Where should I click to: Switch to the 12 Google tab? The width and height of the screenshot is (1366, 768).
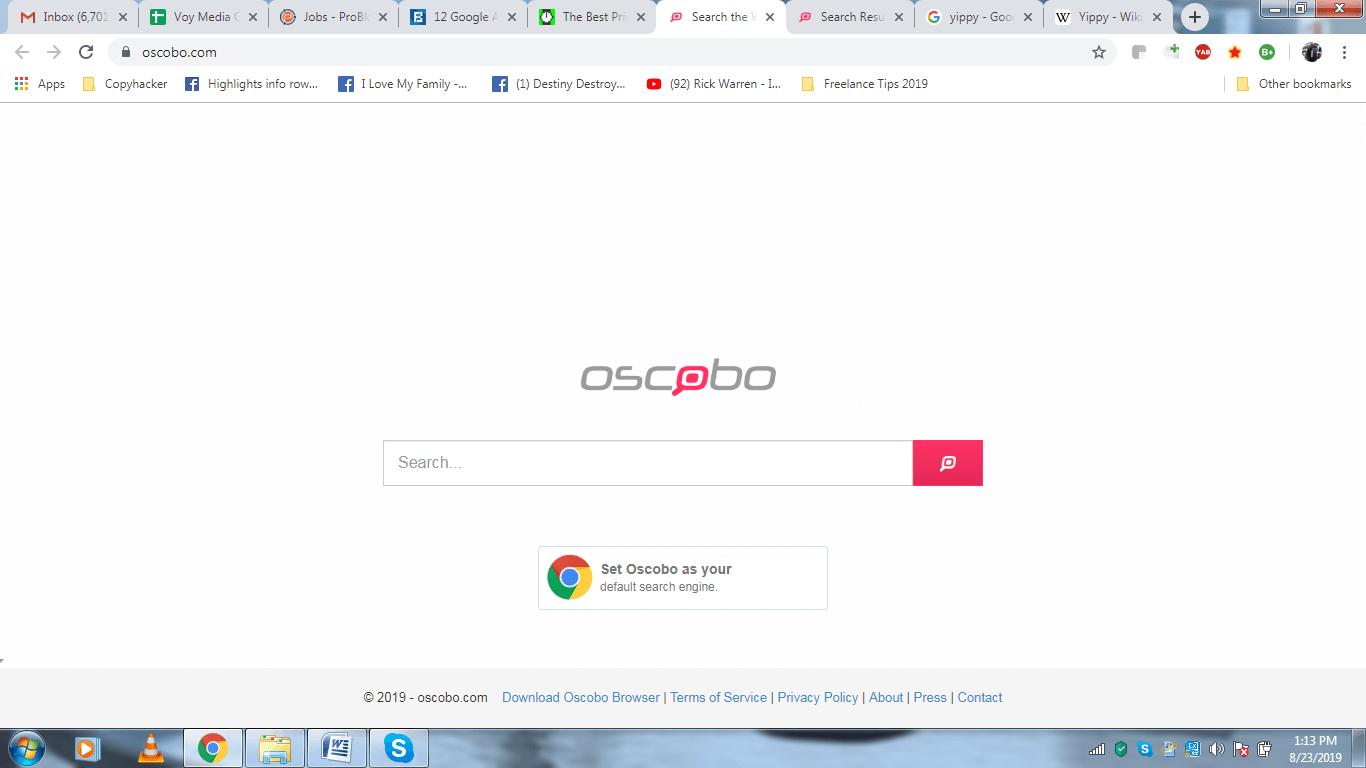[462, 17]
